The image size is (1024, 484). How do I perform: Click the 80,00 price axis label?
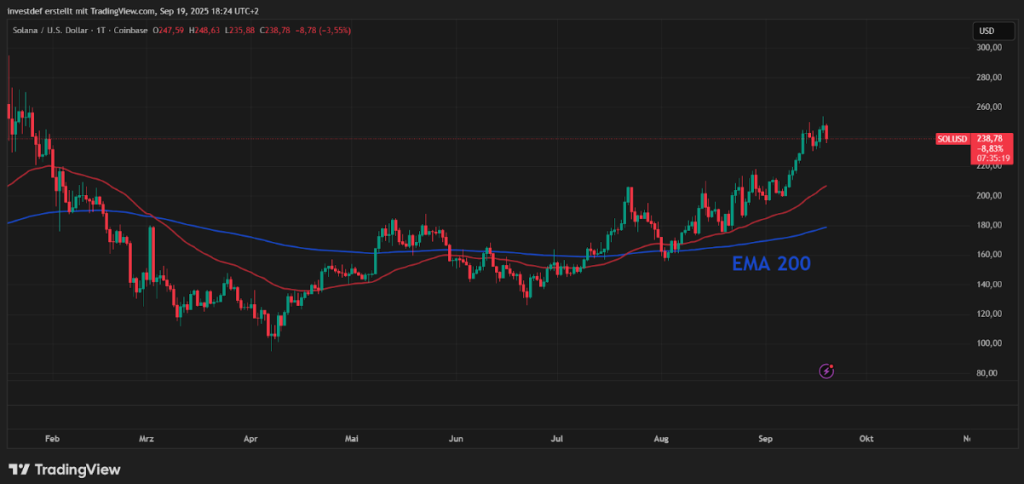tap(988, 374)
